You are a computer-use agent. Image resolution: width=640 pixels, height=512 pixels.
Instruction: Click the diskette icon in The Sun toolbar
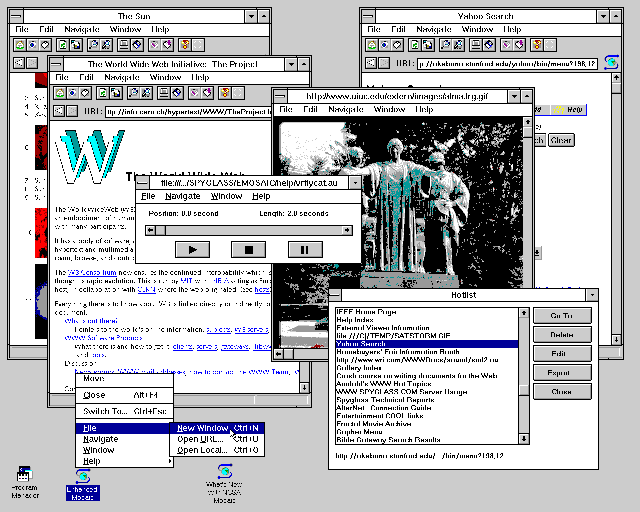[x=137, y=45]
